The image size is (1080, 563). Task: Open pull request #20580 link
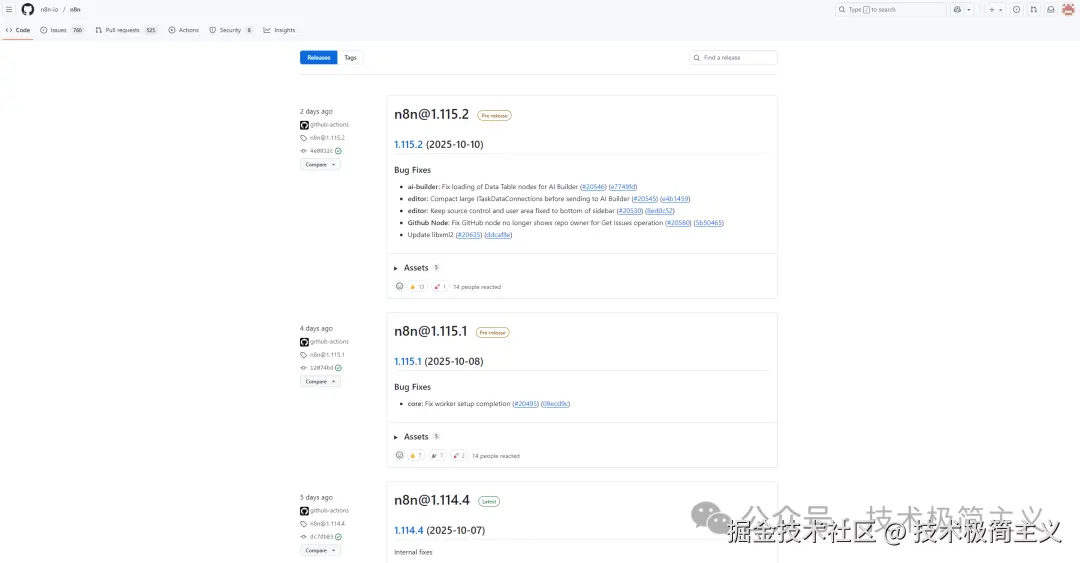pos(678,223)
